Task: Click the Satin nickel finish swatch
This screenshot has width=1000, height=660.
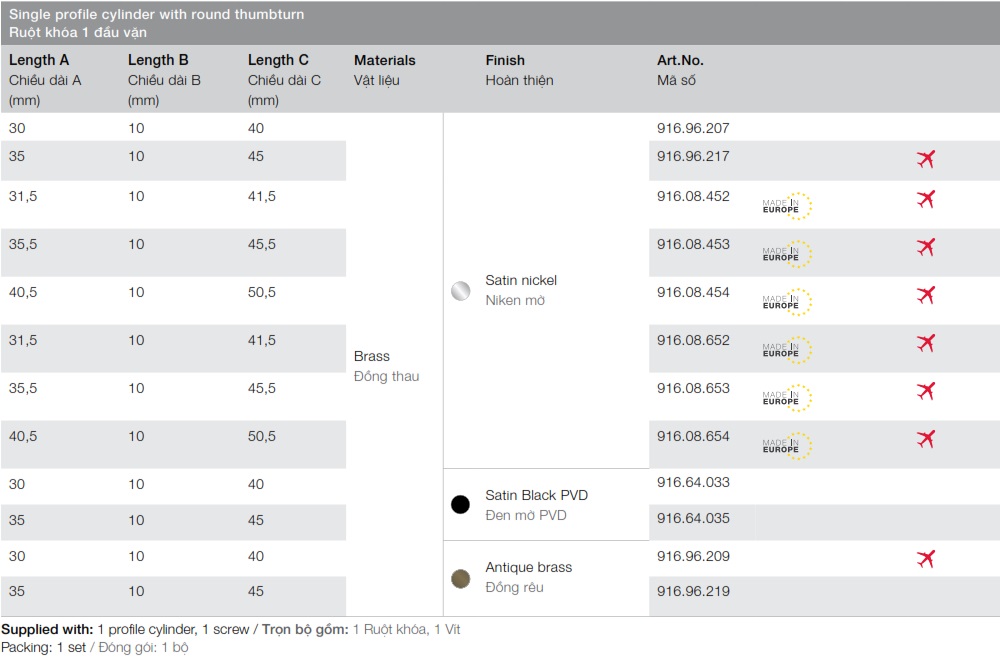Action: 460,291
